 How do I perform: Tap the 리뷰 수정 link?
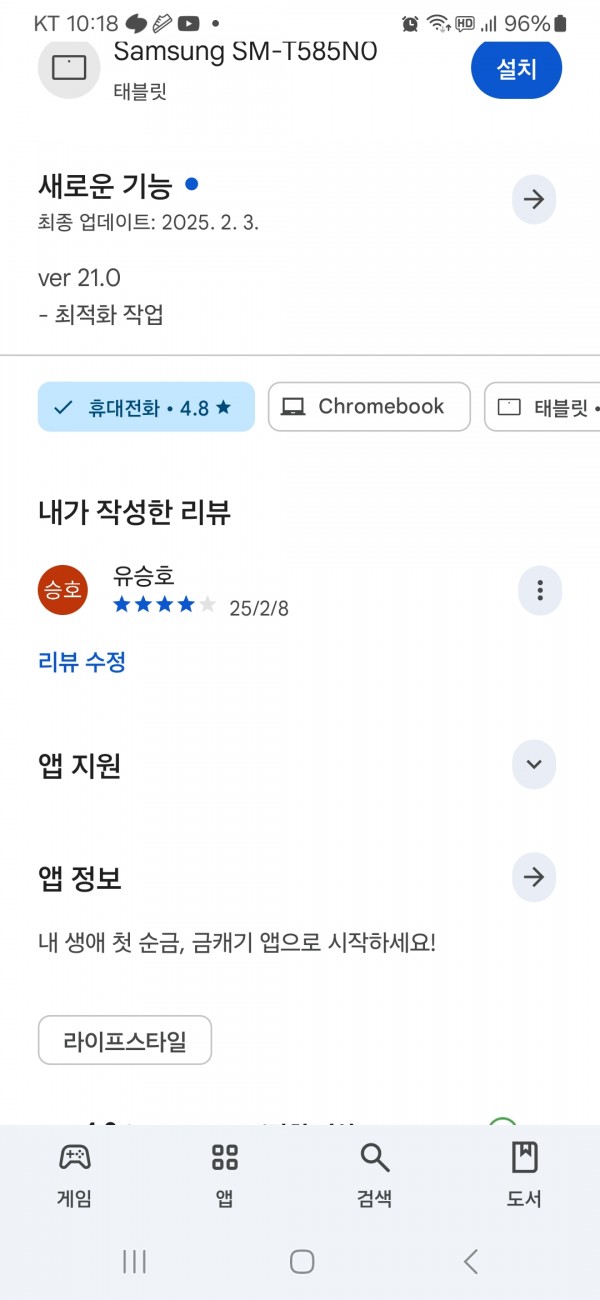pyautogui.click(x=81, y=661)
